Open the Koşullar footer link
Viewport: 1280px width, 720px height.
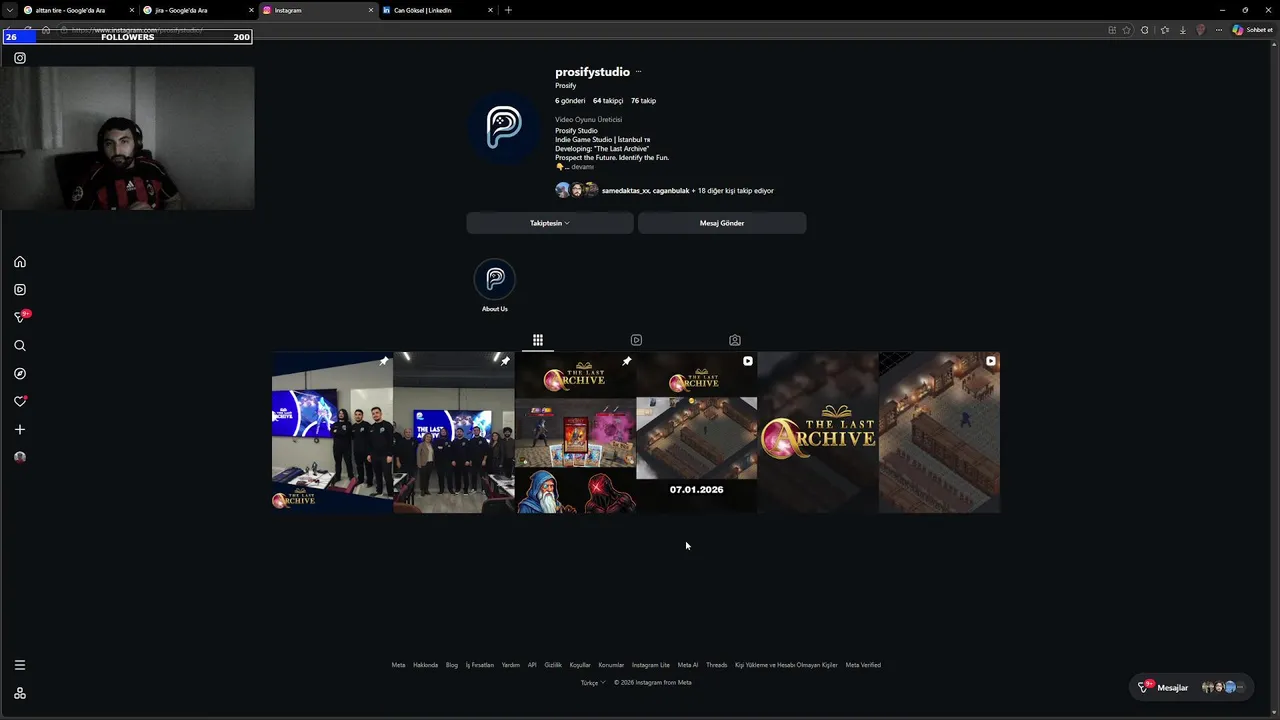(x=580, y=665)
